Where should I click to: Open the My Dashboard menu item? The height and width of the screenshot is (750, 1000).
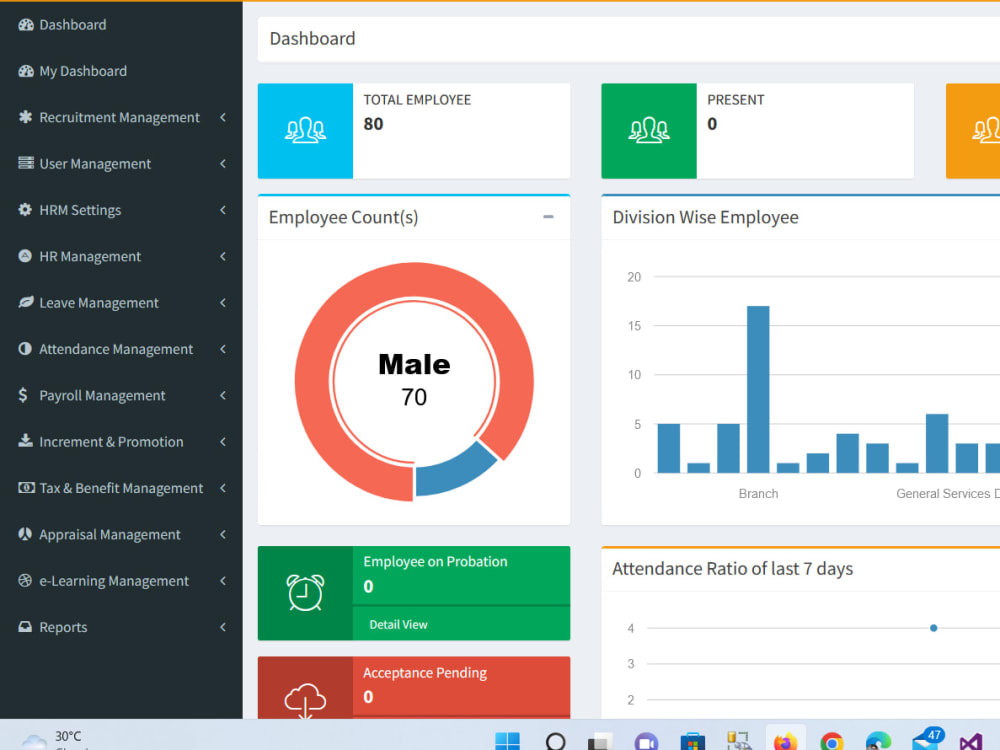click(x=121, y=71)
